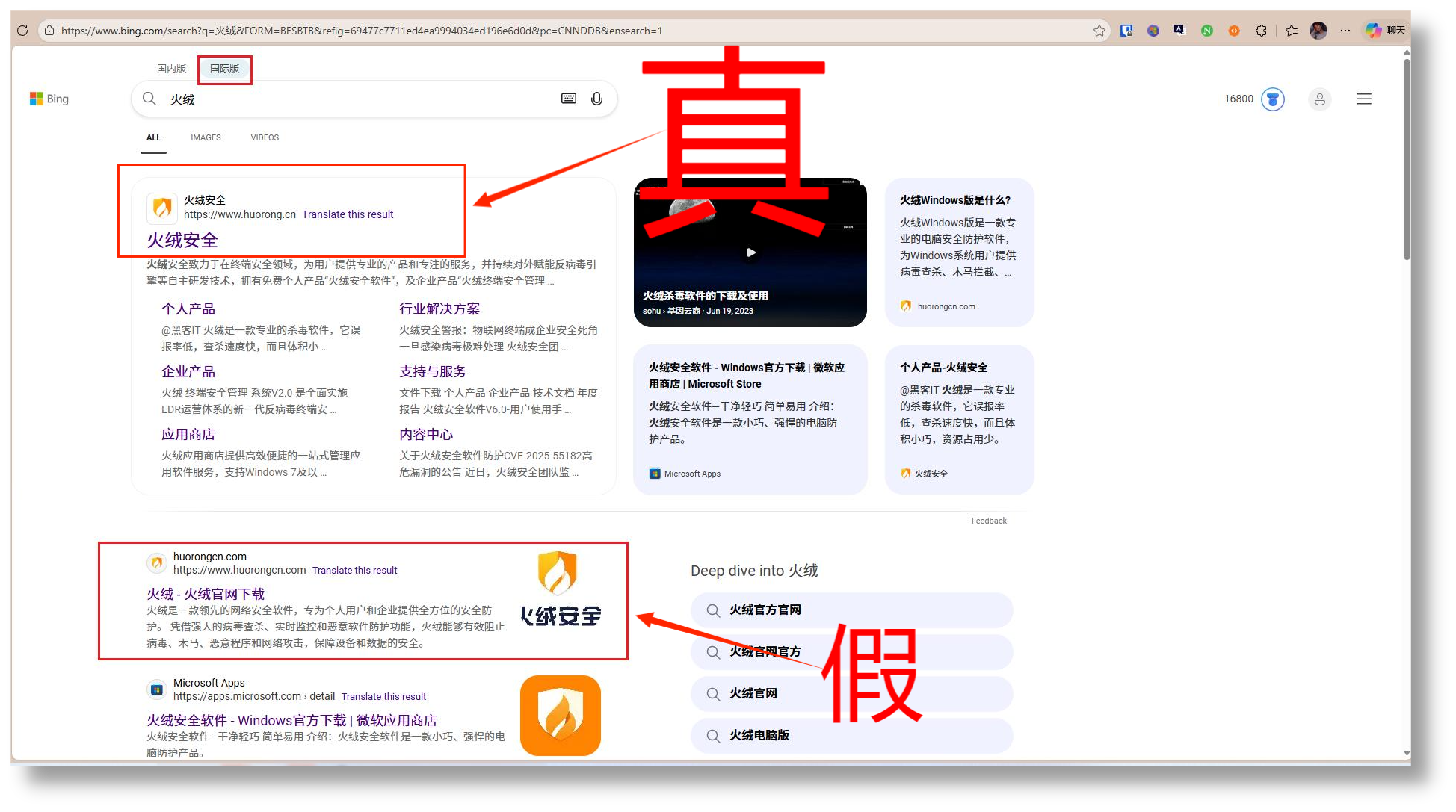Switch to the IMAGES tab
The image size is (1456, 812).
[206, 137]
